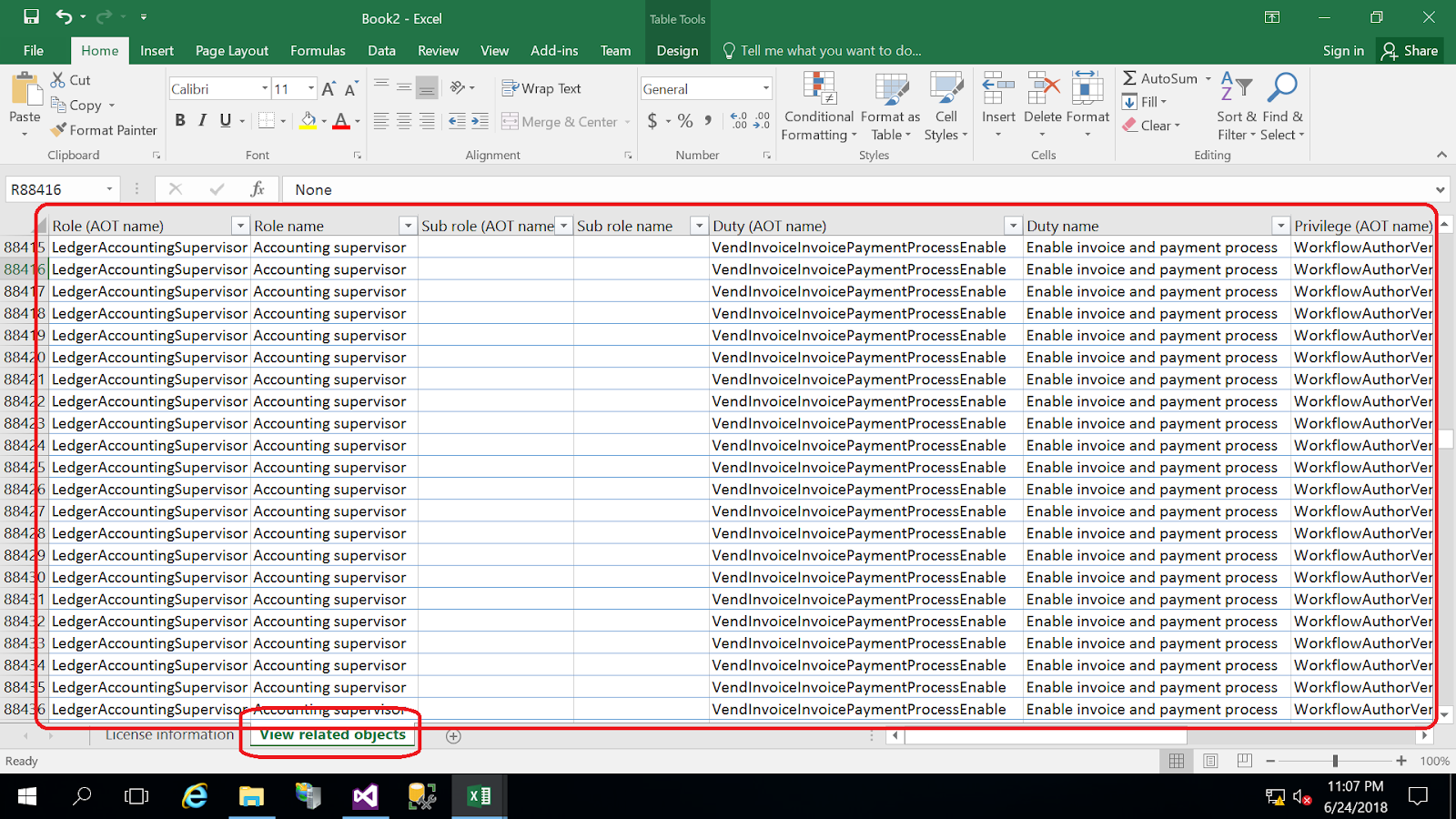The image size is (1456, 819).
Task: Apply comma style number format
Action: pyautogui.click(x=709, y=121)
